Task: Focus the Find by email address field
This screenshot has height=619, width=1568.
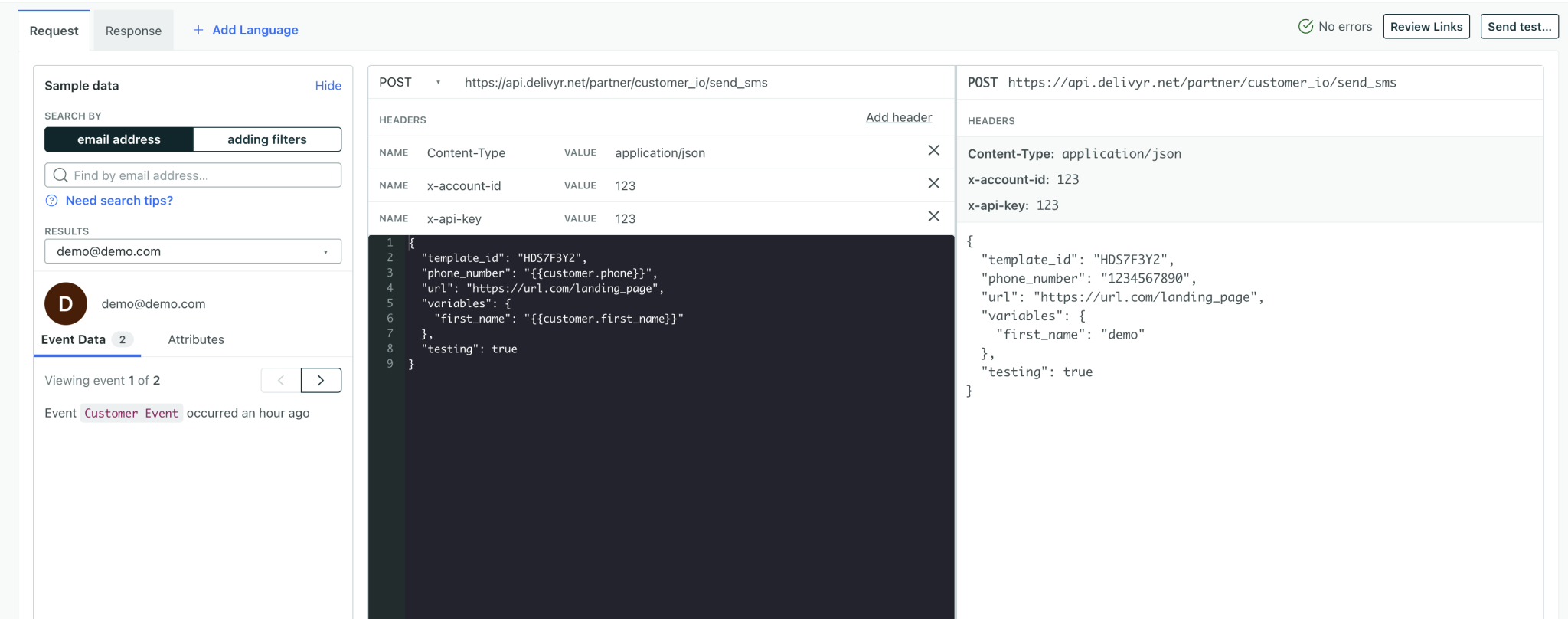Action: [x=193, y=175]
